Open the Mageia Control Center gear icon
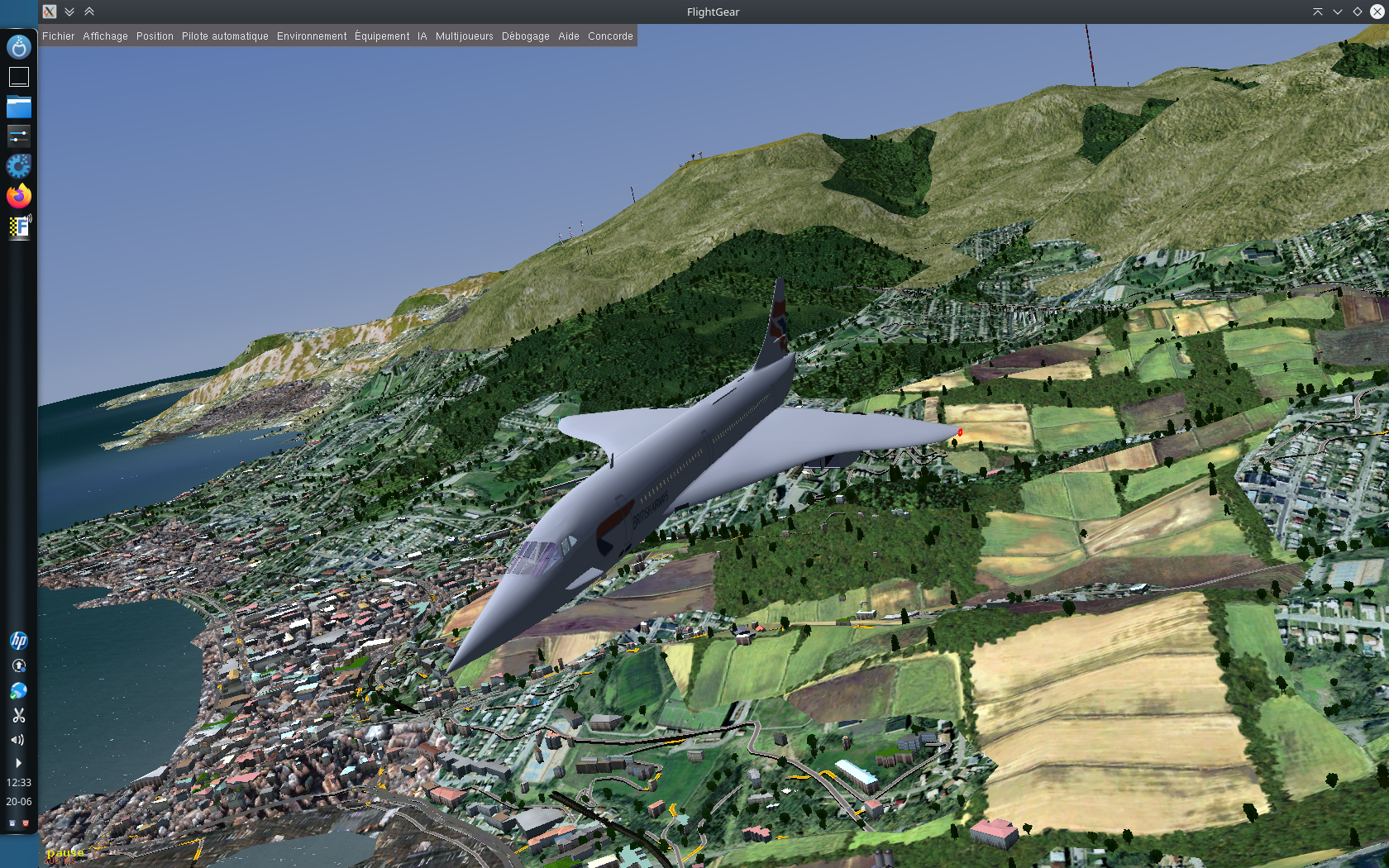Image resolution: width=1389 pixels, height=868 pixels. tap(19, 166)
